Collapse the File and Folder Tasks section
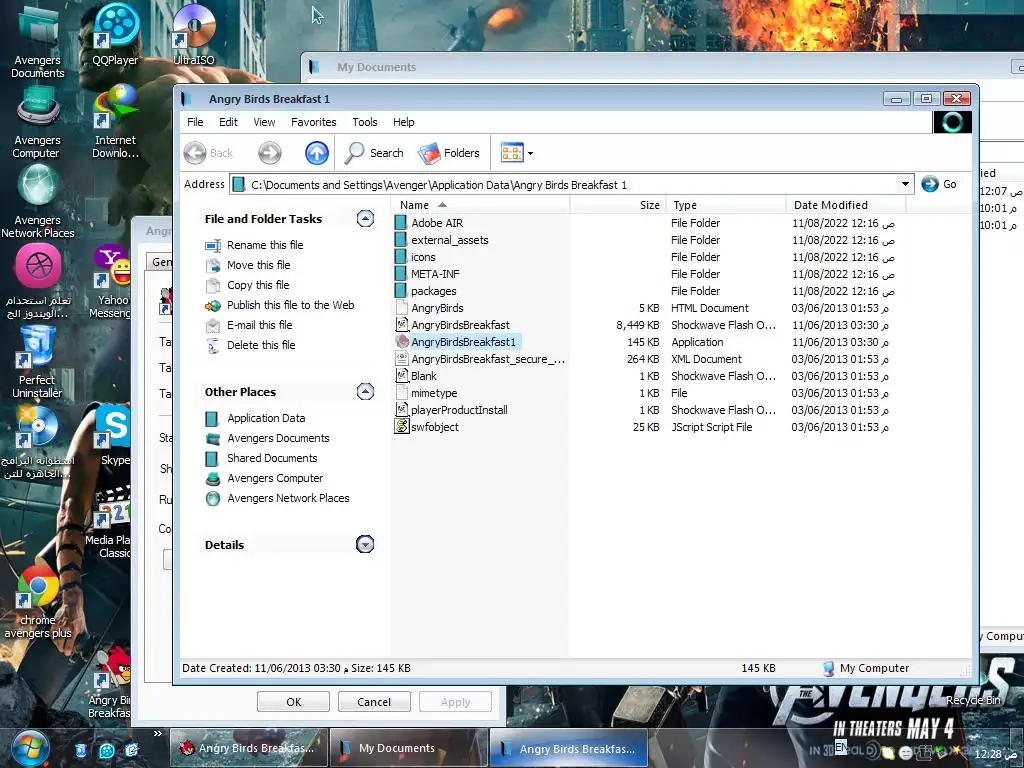The height and width of the screenshot is (768, 1024). pyautogui.click(x=365, y=218)
